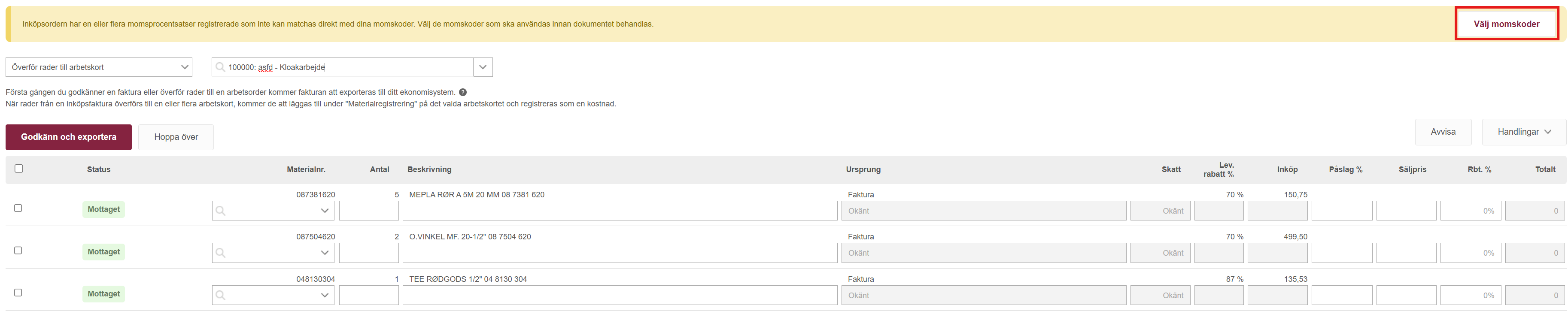Click Mottaget status badge in O.VINKEL row
Image resolution: width=1568 pixels, height=317 pixels.
pyautogui.click(x=103, y=252)
